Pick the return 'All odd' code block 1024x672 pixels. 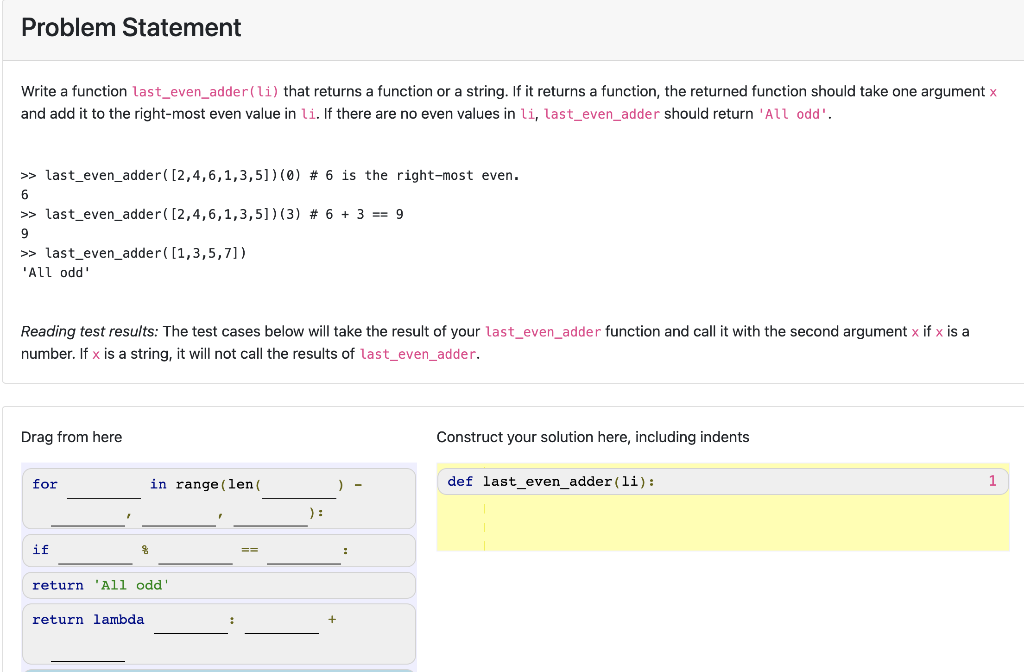click(219, 585)
